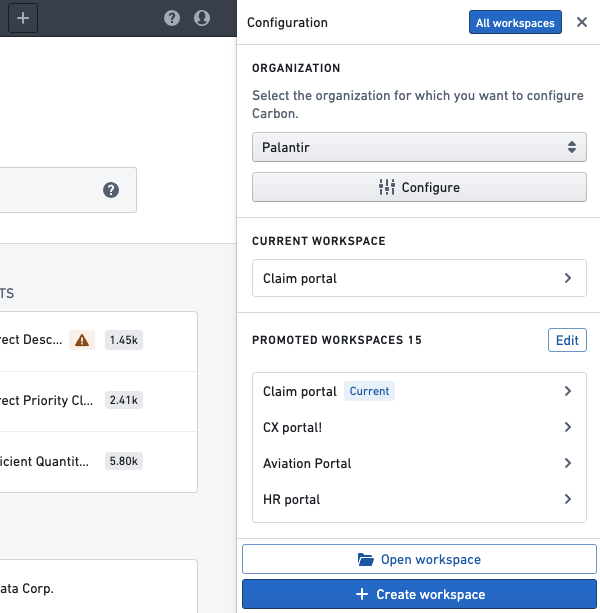The height and width of the screenshot is (613, 600).
Task: Select the row ending in Priority Cl...
Action: pos(98,401)
